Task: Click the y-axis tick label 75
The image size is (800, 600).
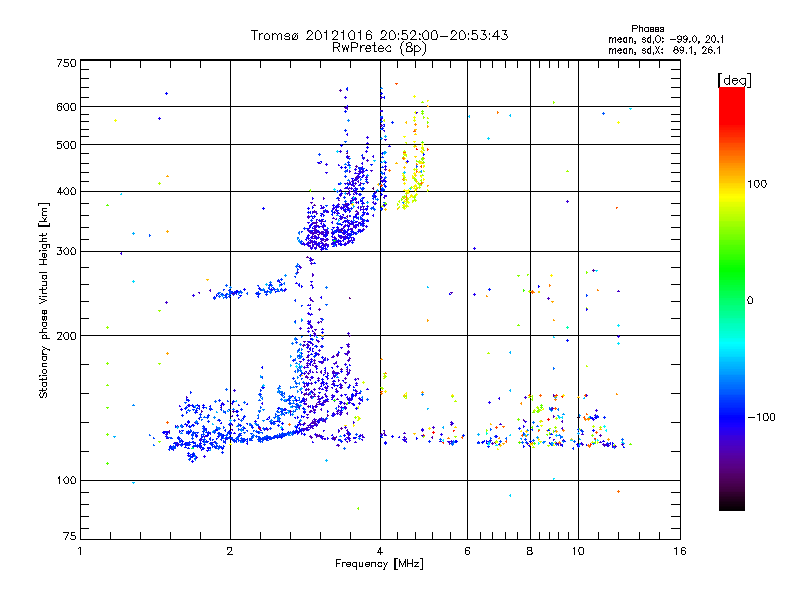Action: point(70,536)
